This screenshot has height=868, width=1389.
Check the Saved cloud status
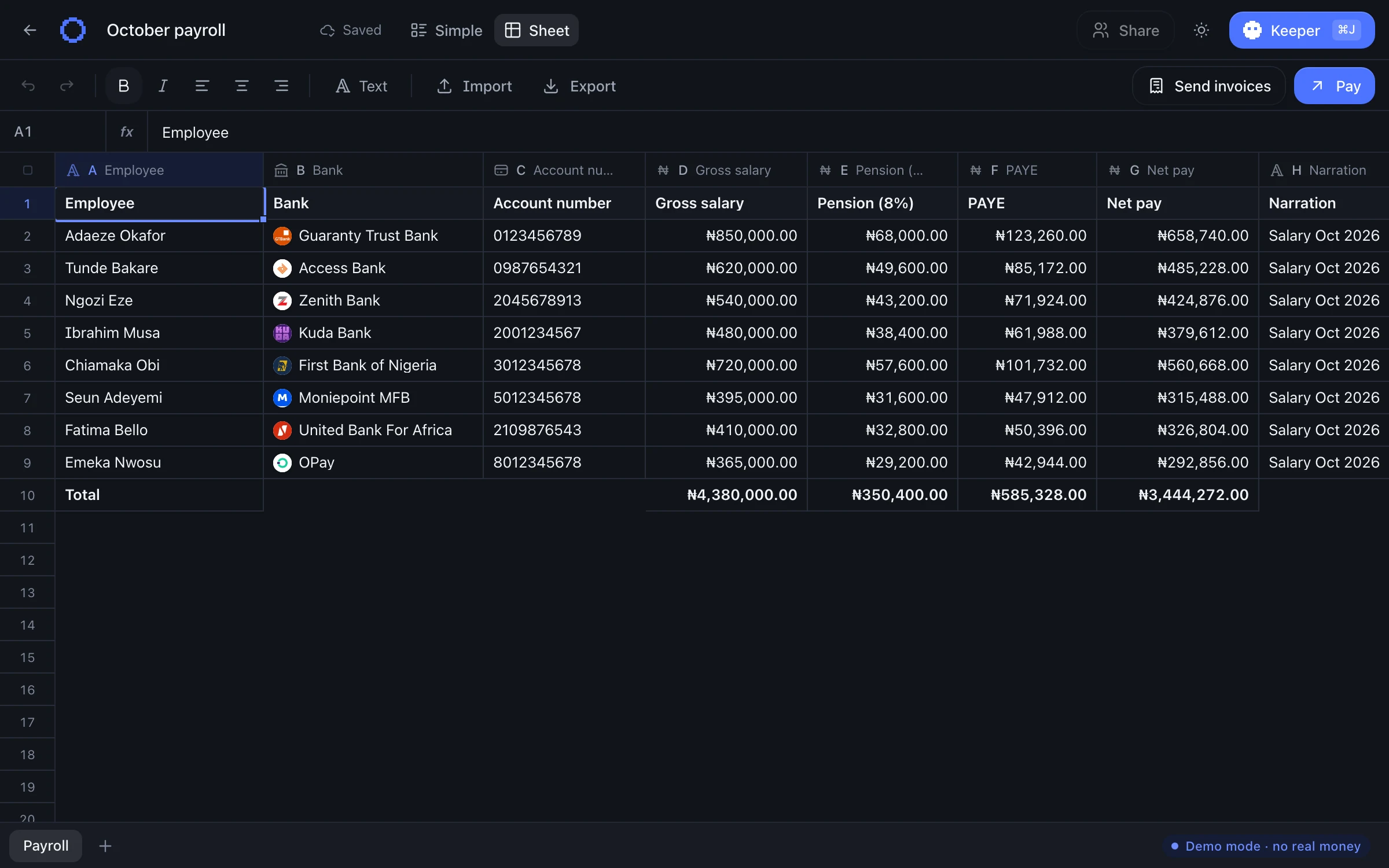tap(351, 30)
